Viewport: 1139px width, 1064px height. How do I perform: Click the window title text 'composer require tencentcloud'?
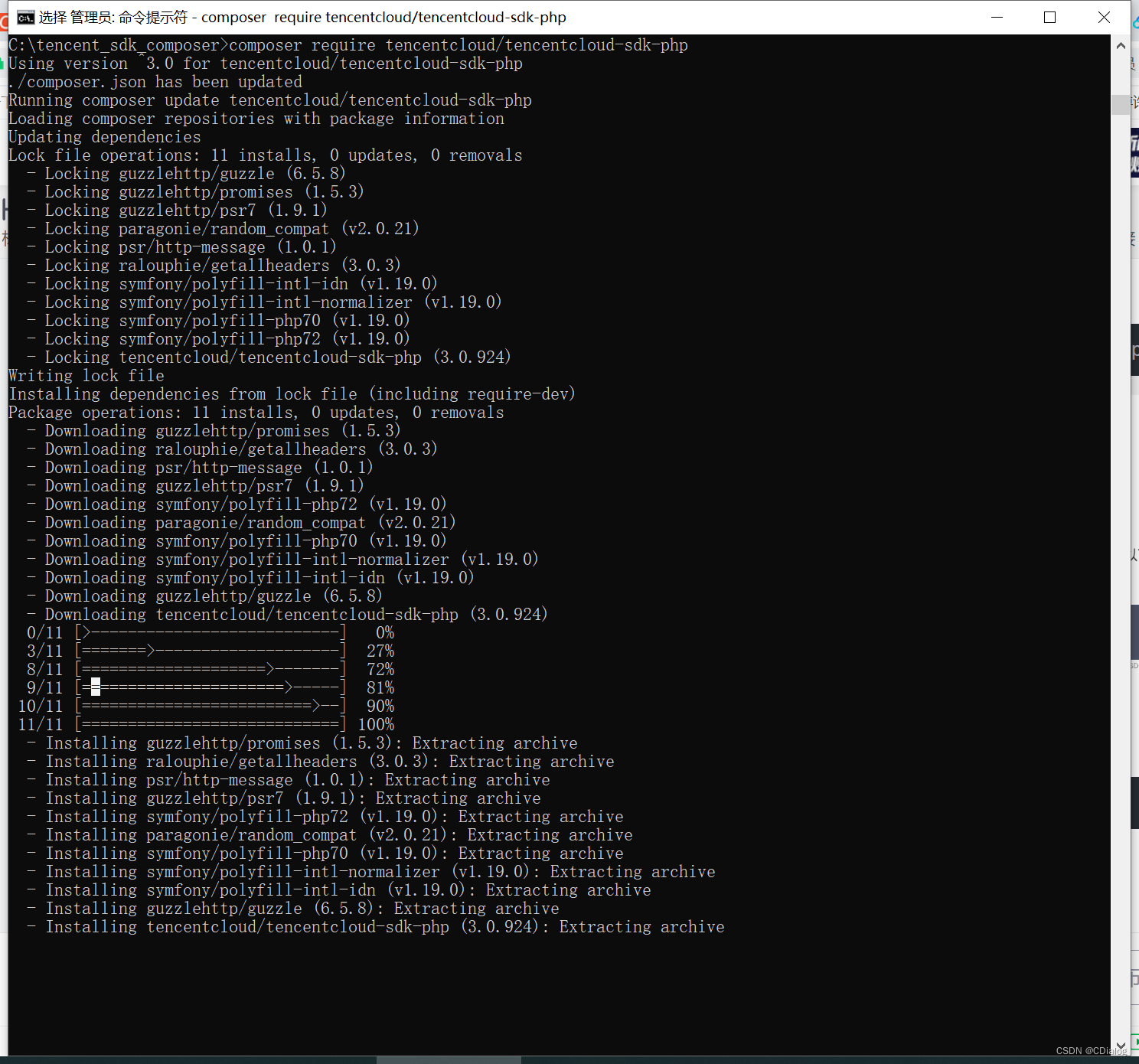pos(383,18)
